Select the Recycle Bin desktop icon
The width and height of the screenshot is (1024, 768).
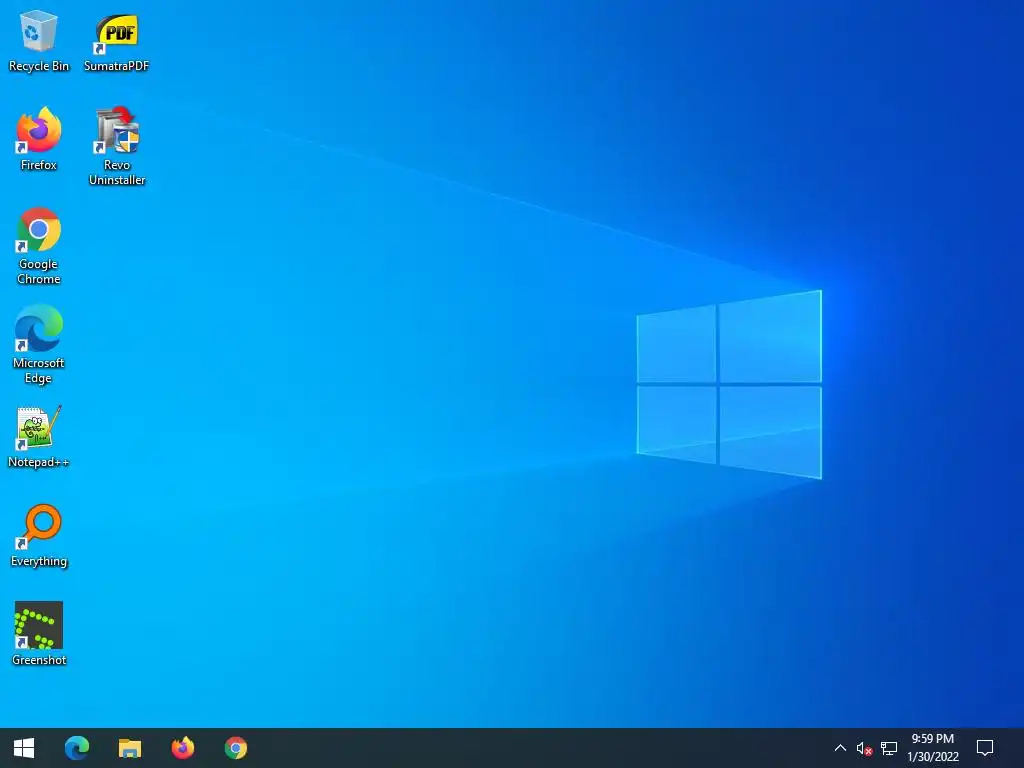[39, 40]
